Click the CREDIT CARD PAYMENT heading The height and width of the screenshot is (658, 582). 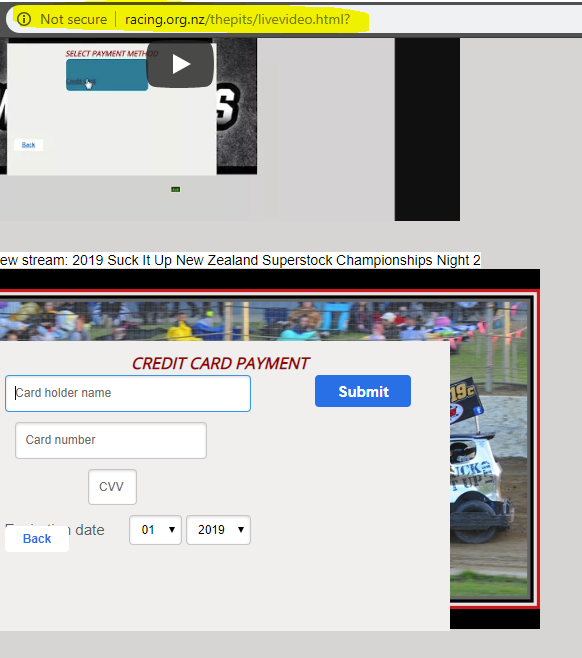(x=221, y=363)
